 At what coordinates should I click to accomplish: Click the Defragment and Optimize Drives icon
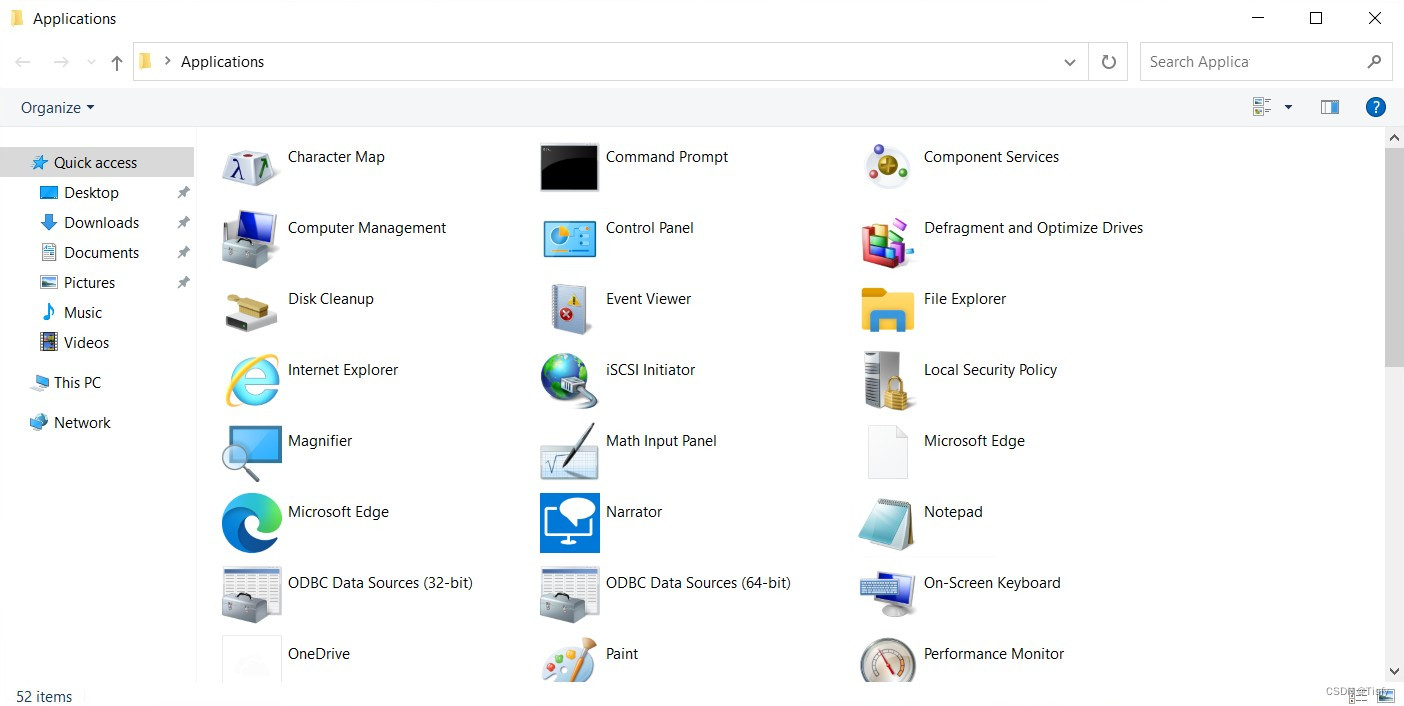point(887,241)
